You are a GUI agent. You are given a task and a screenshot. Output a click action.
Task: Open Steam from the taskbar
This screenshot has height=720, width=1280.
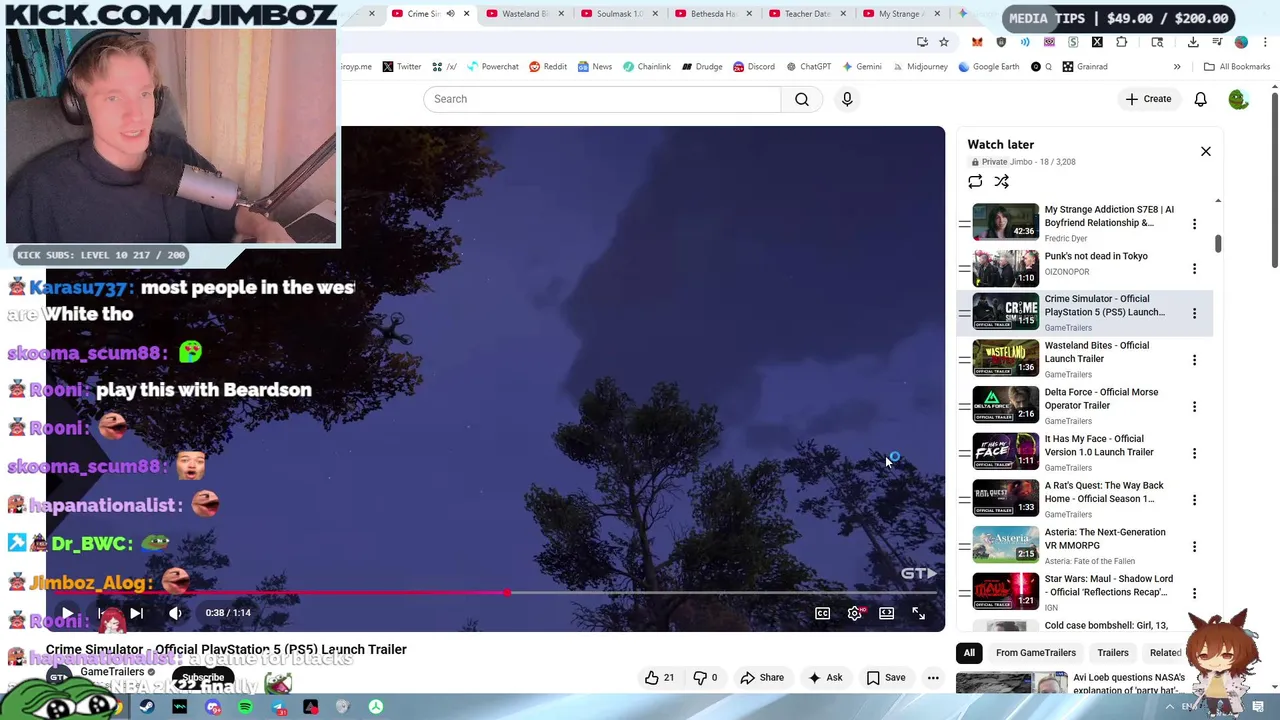[147, 707]
